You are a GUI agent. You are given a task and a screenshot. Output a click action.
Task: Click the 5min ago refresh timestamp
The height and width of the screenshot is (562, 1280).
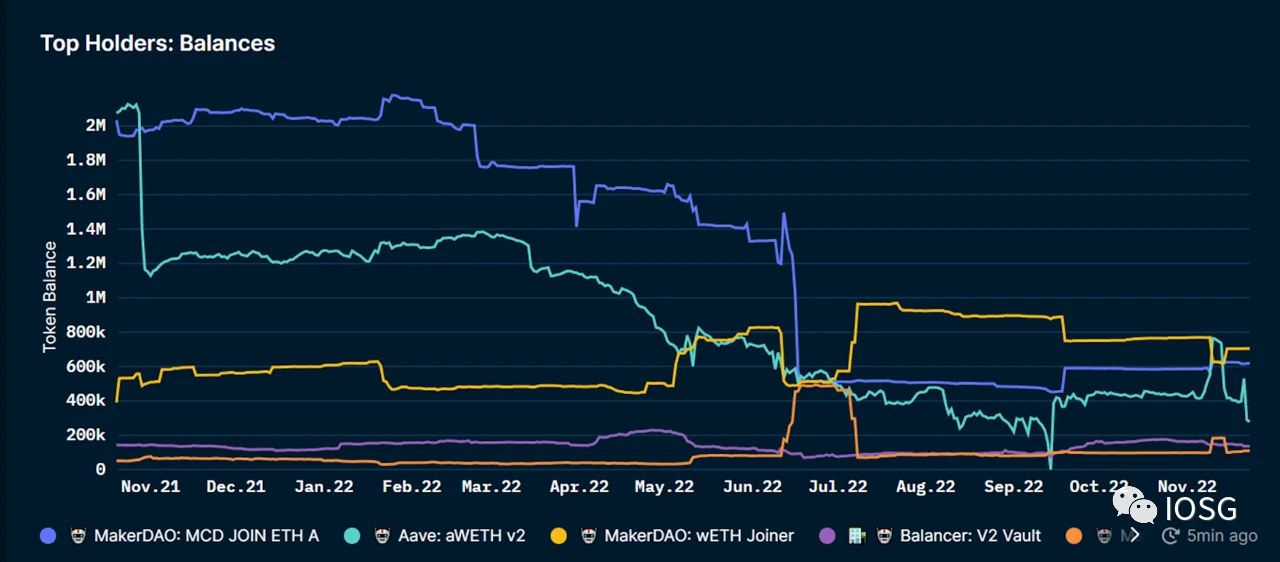click(1222, 536)
